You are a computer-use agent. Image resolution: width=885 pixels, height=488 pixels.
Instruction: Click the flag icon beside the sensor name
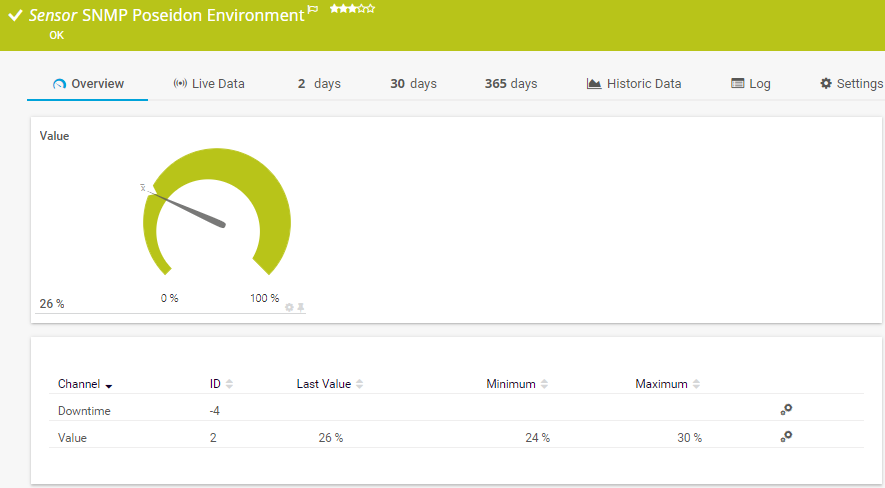tap(313, 10)
